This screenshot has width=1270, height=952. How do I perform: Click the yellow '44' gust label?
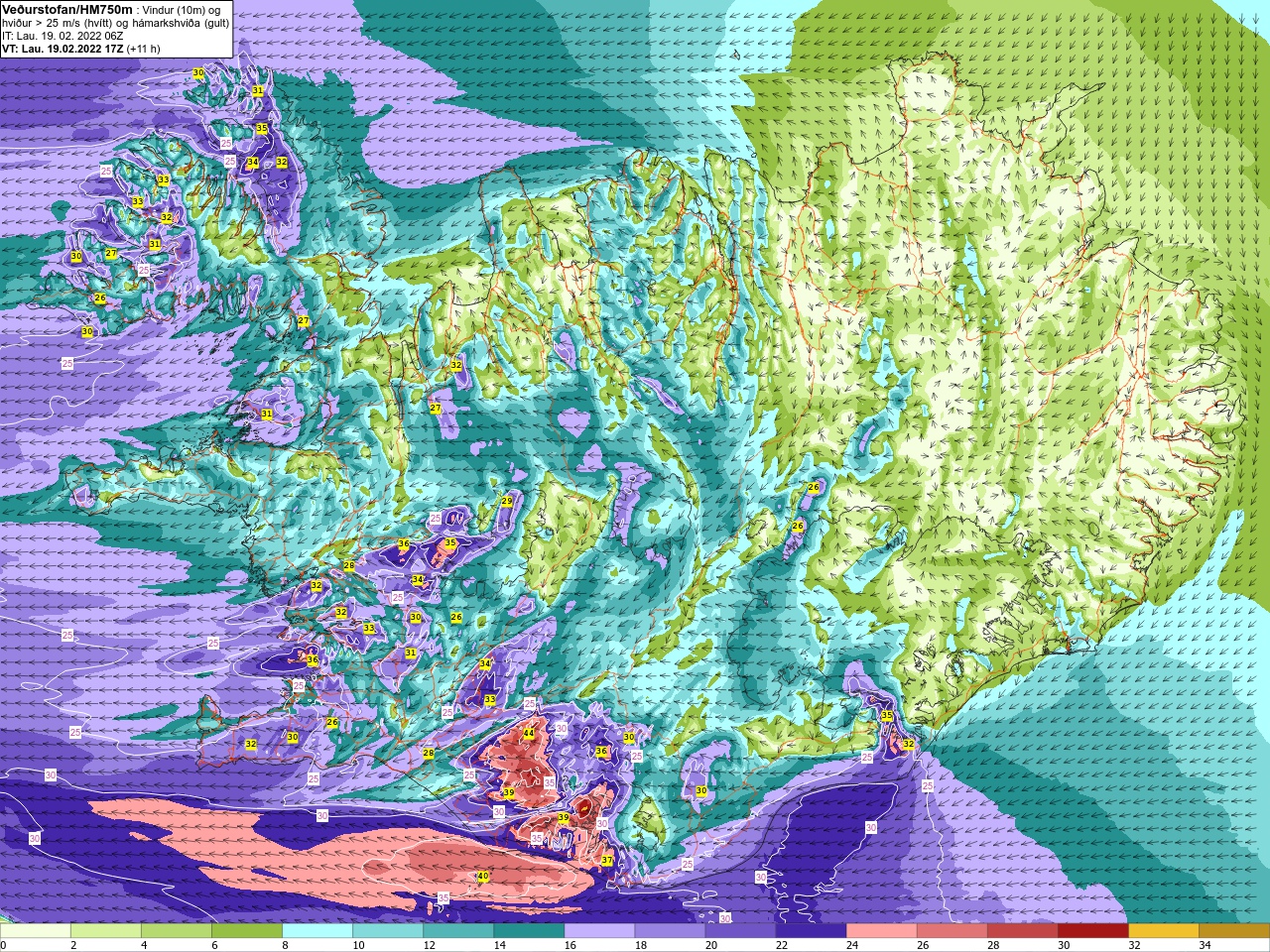coord(529,733)
